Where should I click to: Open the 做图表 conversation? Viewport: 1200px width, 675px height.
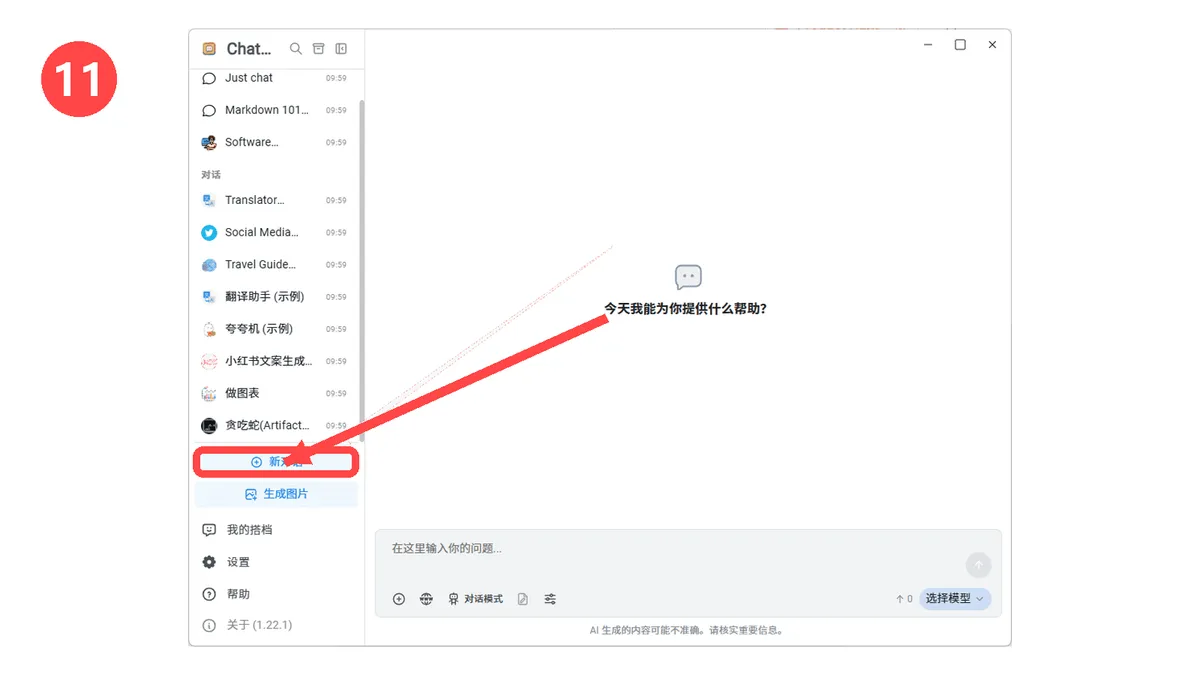tap(275, 393)
